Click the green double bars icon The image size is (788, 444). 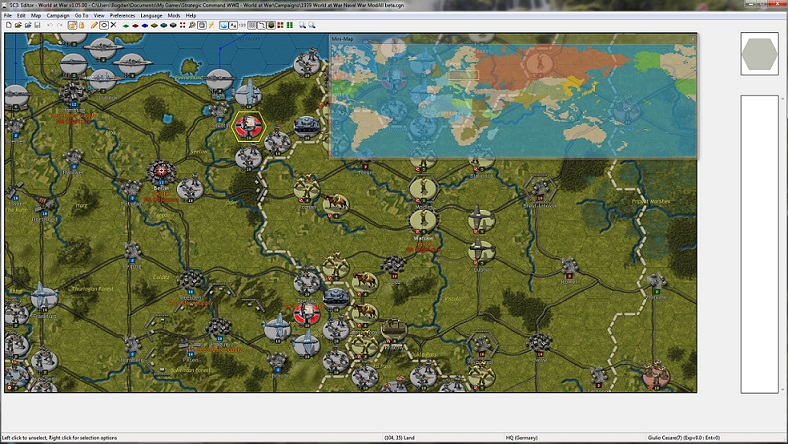(289, 25)
